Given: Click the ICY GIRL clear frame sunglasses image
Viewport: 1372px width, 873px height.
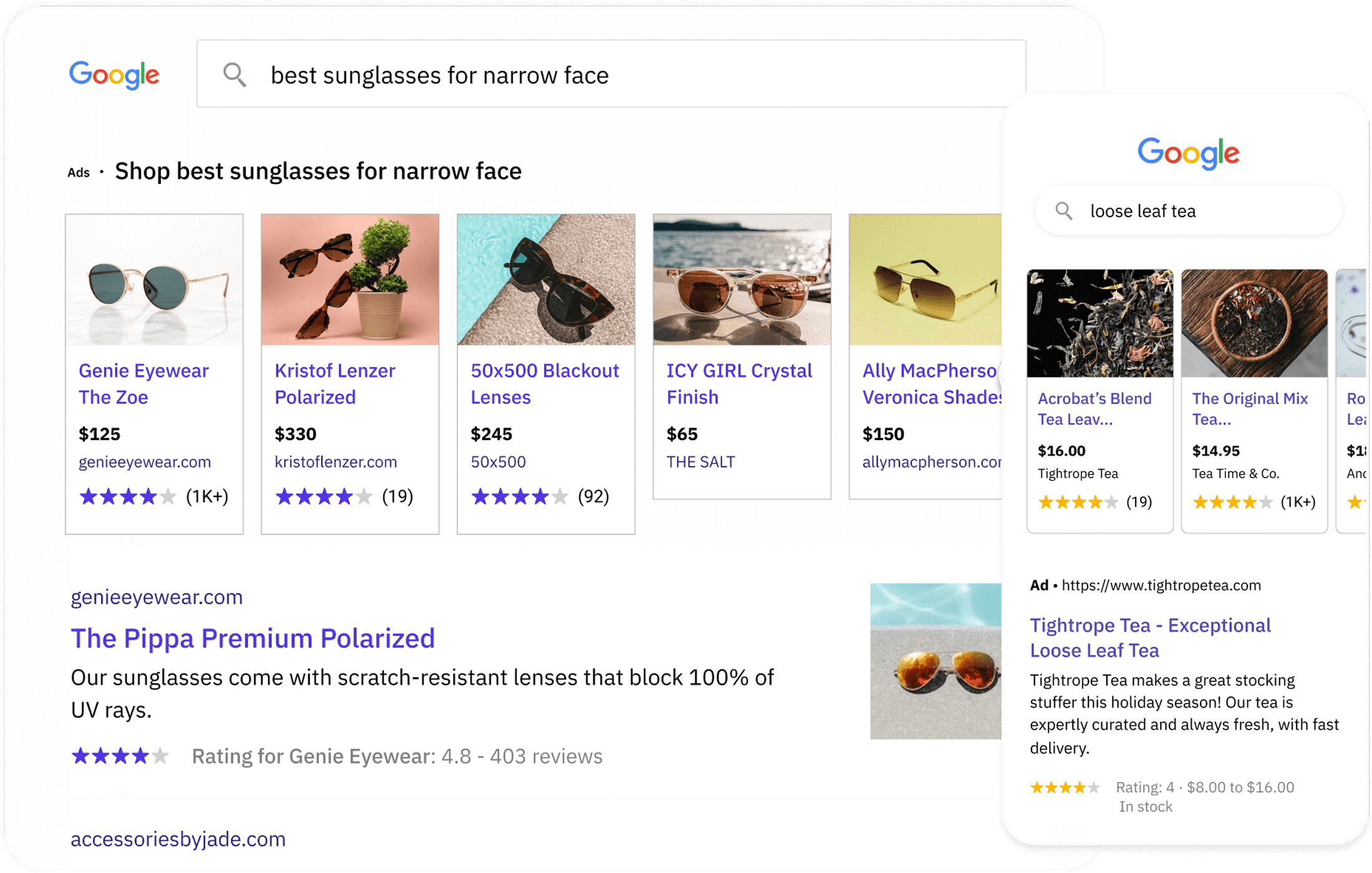Looking at the screenshot, I should pyautogui.click(x=742, y=279).
